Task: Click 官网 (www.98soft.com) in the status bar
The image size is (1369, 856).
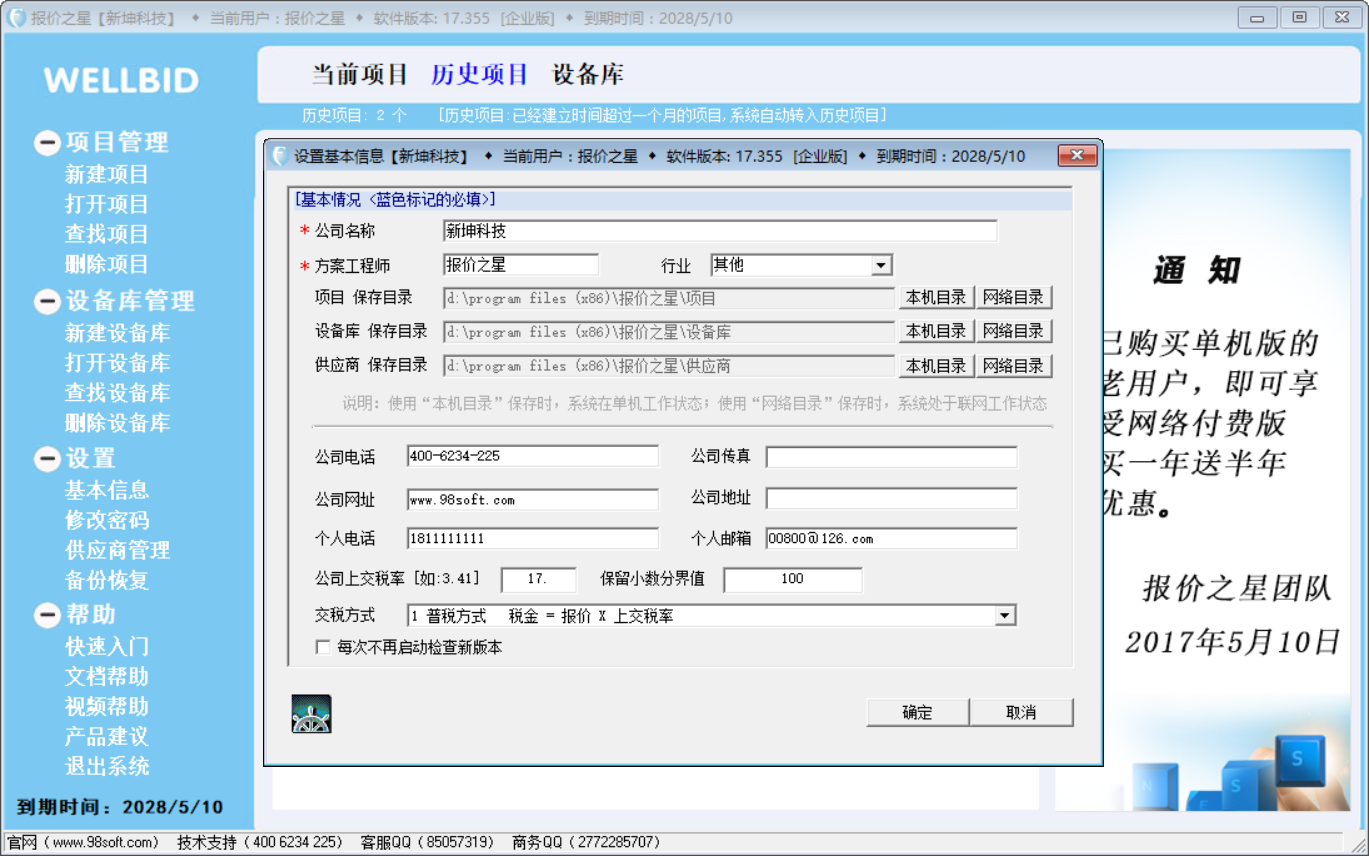Action: click(83, 842)
